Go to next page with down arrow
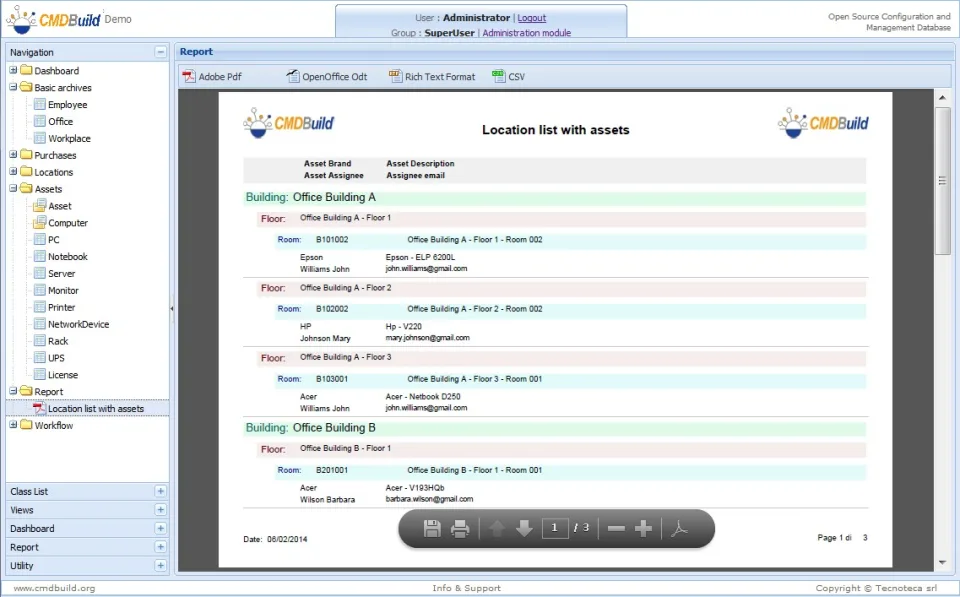Screen dimensions: 960x597 coord(524,528)
